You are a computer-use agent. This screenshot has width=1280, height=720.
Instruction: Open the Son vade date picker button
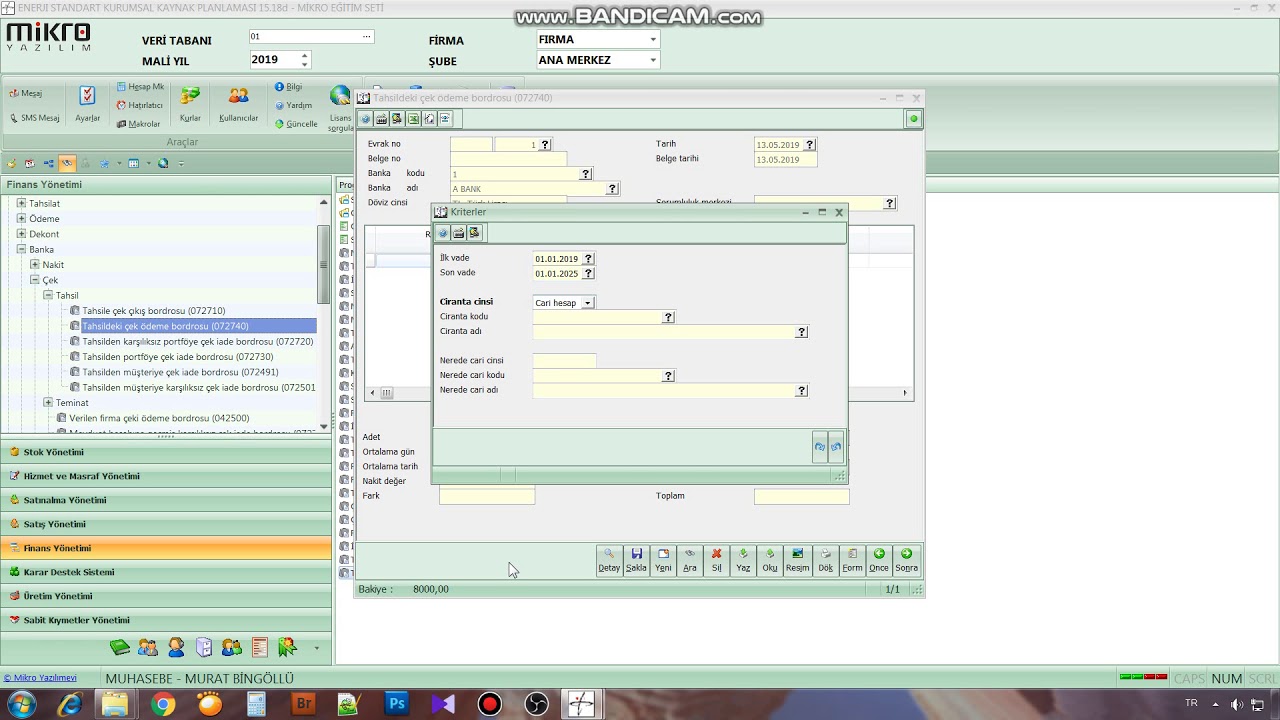tap(588, 273)
